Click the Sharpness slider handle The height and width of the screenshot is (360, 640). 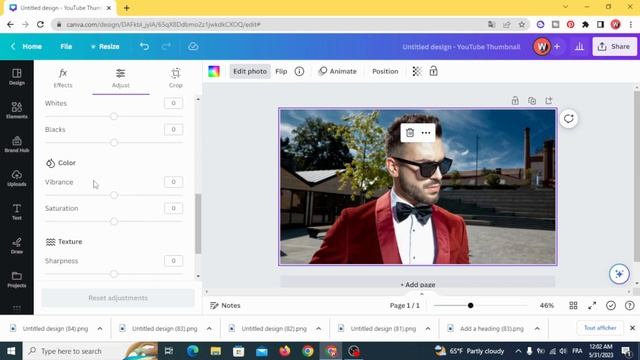click(114, 274)
